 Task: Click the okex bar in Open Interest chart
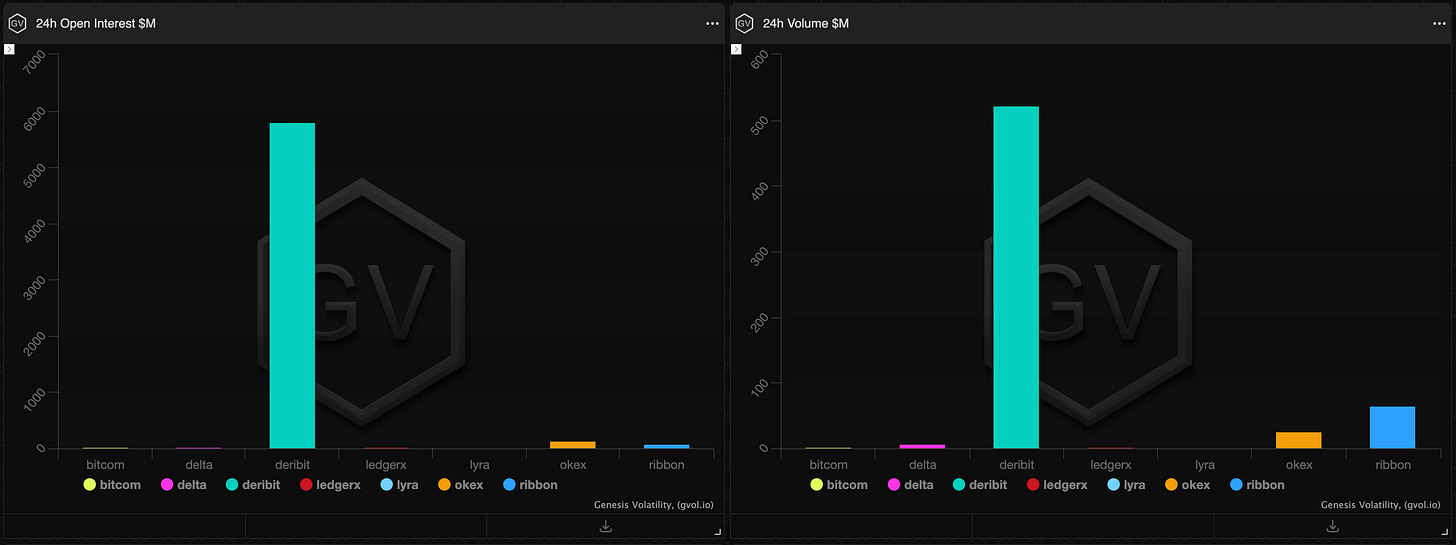click(x=573, y=445)
